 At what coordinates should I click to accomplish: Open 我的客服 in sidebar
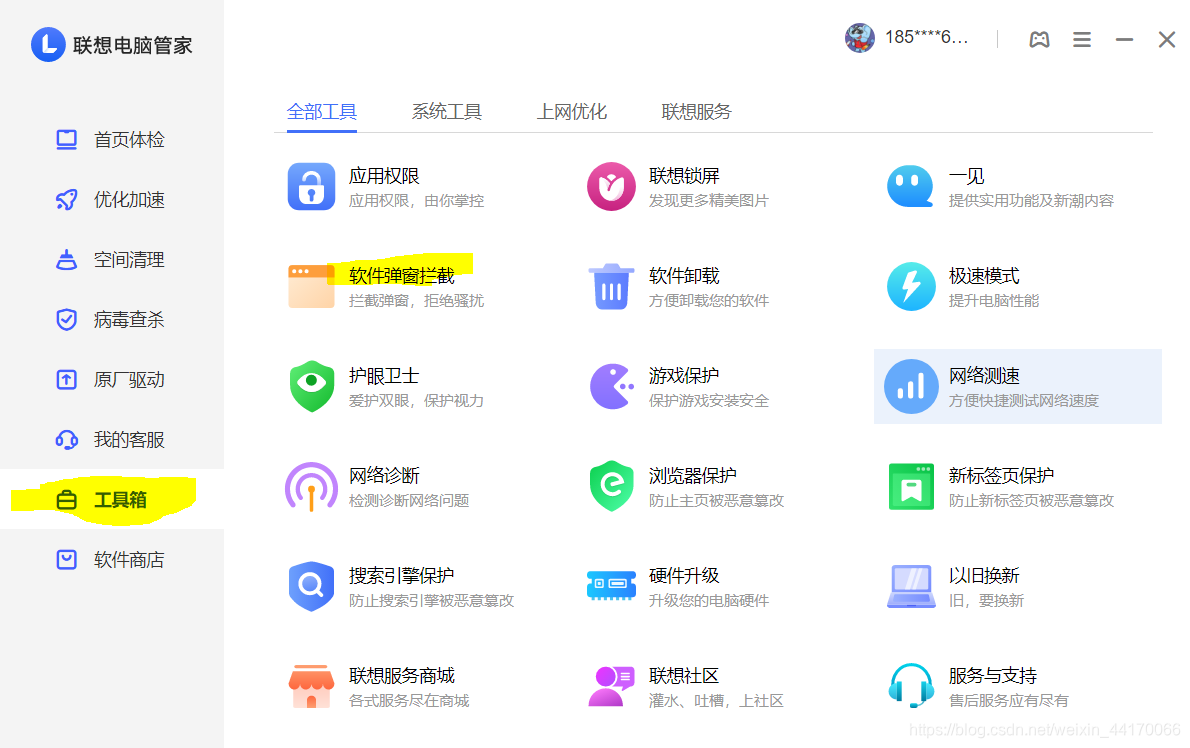(111, 439)
